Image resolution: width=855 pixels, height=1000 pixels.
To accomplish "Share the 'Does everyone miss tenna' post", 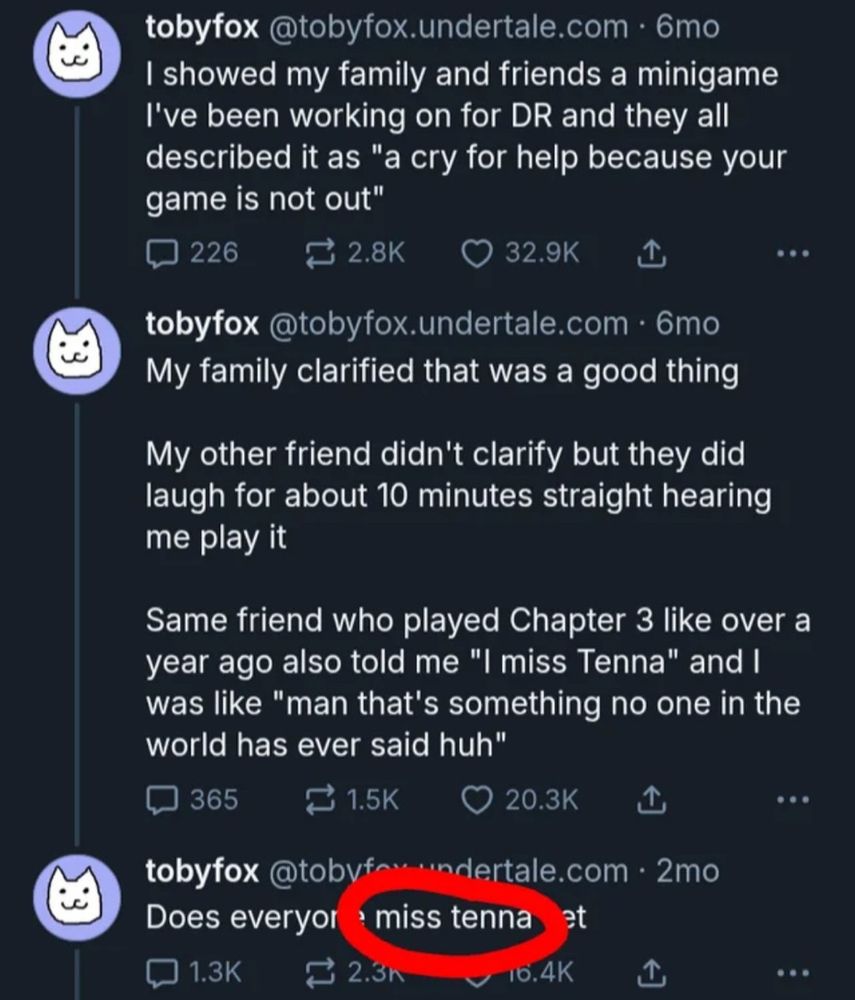I will pyautogui.click(x=652, y=973).
